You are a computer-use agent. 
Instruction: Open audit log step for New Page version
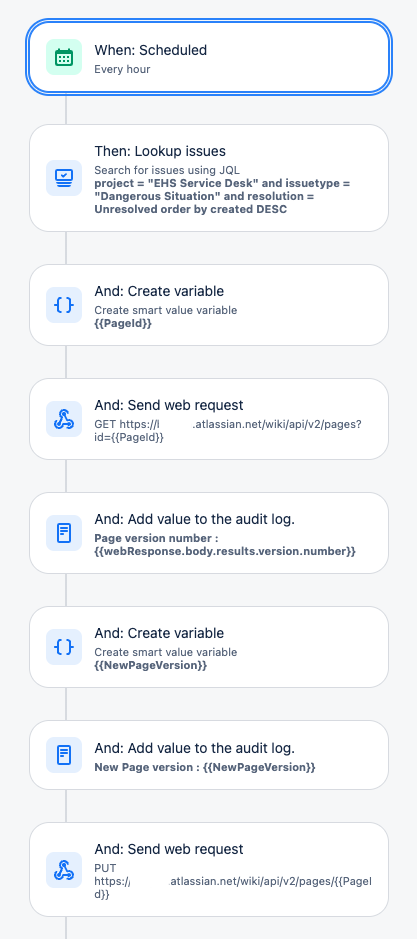coord(208,755)
